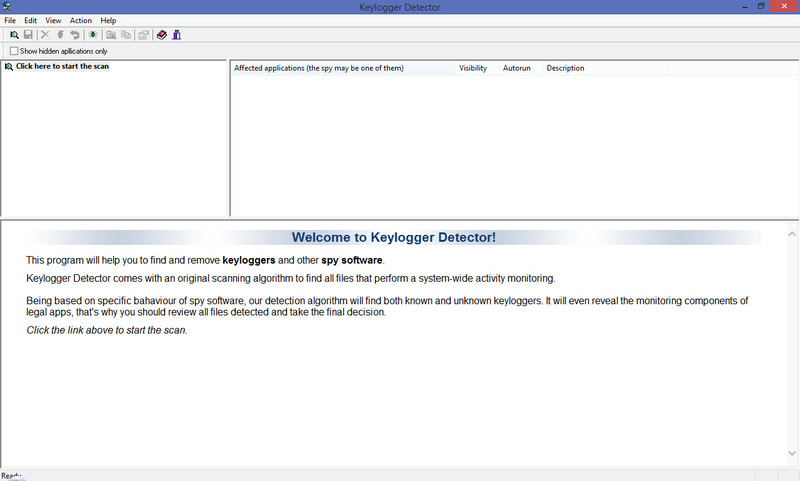The height and width of the screenshot is (481, 800).
Task: Click the purple info "i" toolbar icon
Action: tap(177, 35)
